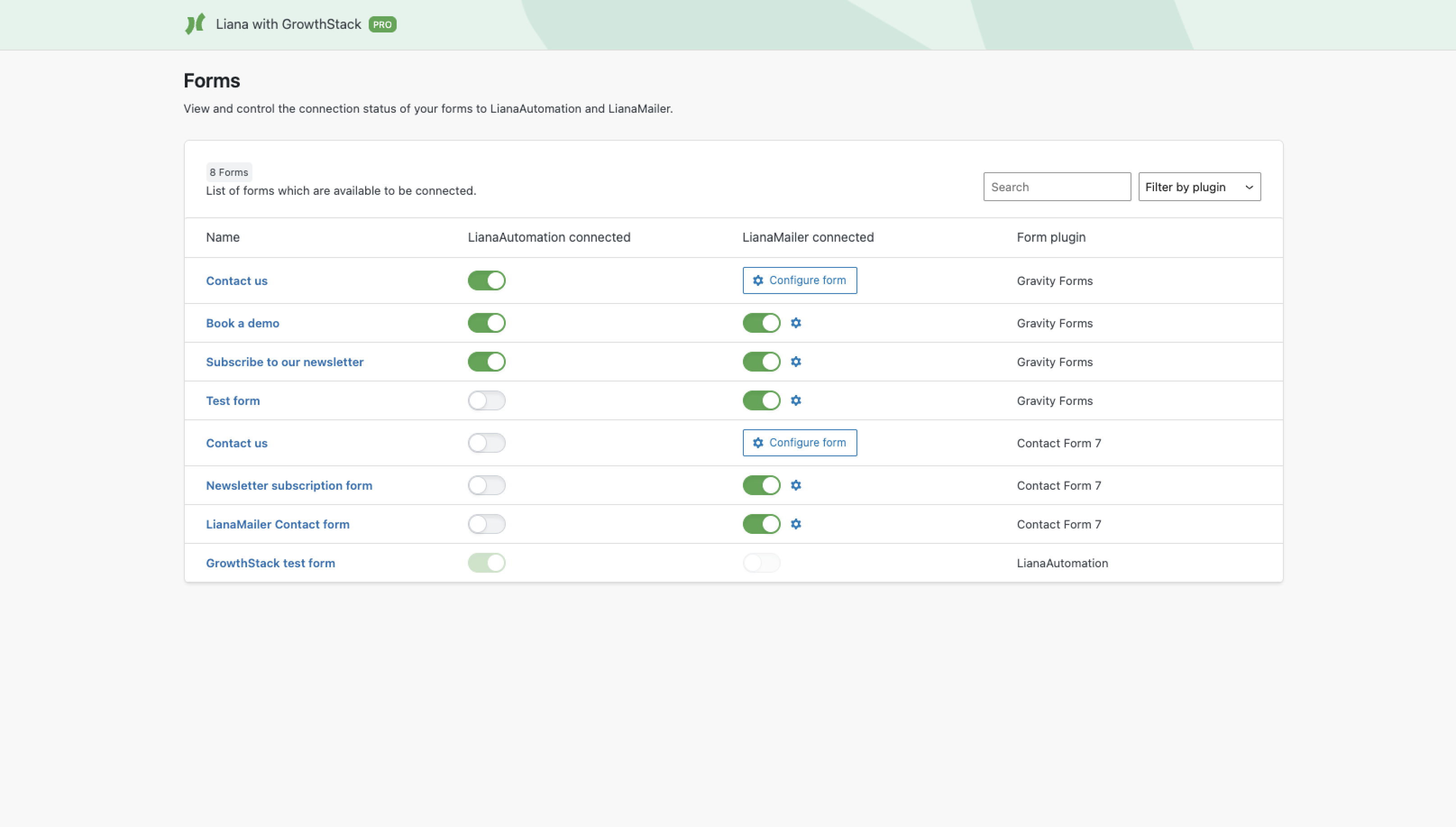Viewport: 1456px width, 827px height.
Task: Enable LianaAutomation for Contact Form 7 Contact us
Action: (486, 443)
